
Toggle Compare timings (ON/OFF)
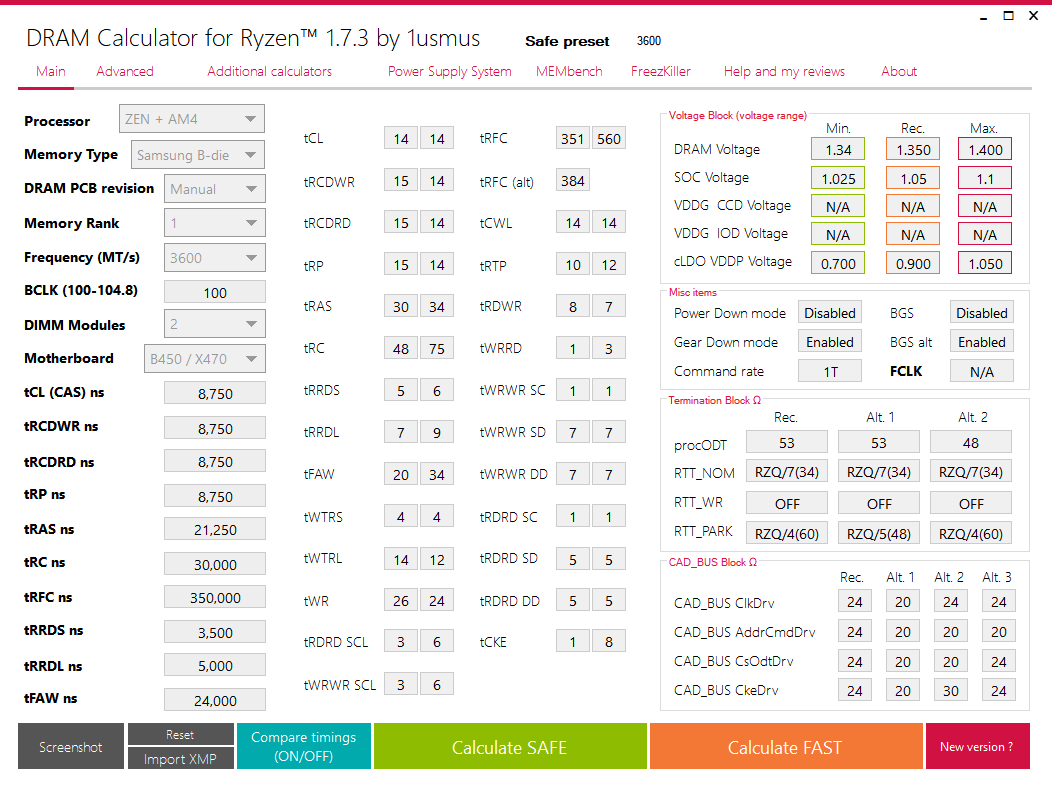[x=304, y=746]
